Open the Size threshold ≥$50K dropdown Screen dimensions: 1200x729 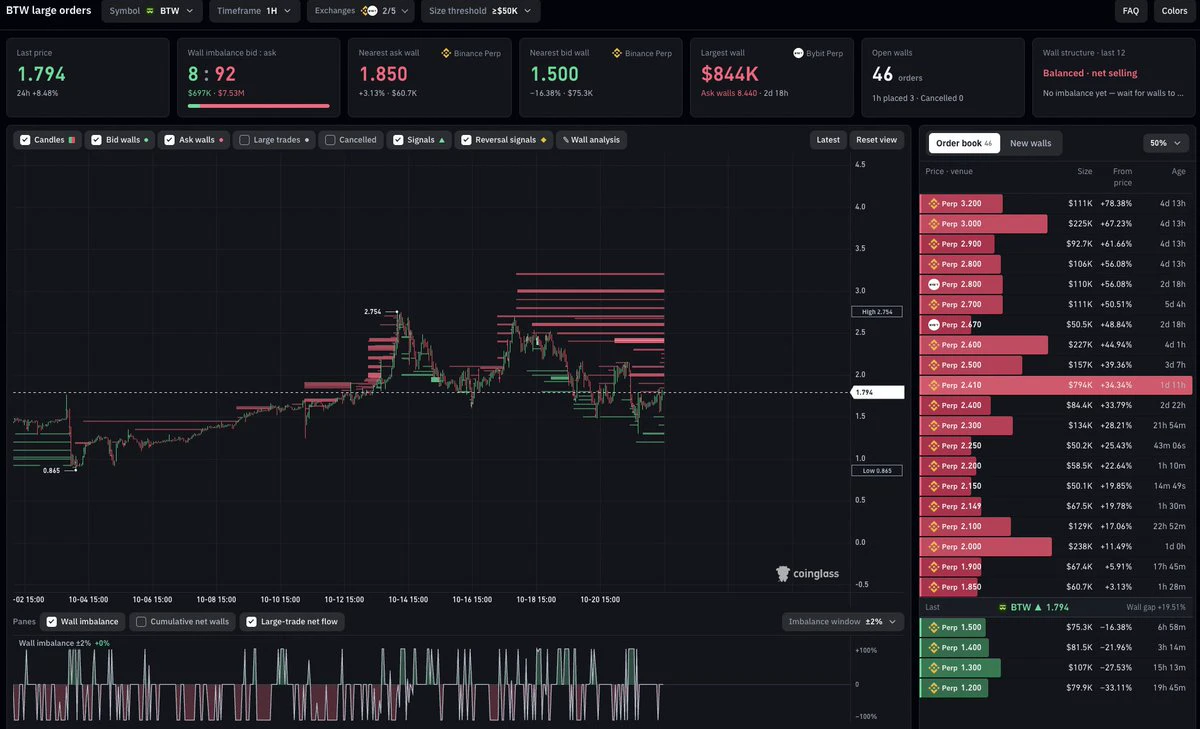point(480,11)
